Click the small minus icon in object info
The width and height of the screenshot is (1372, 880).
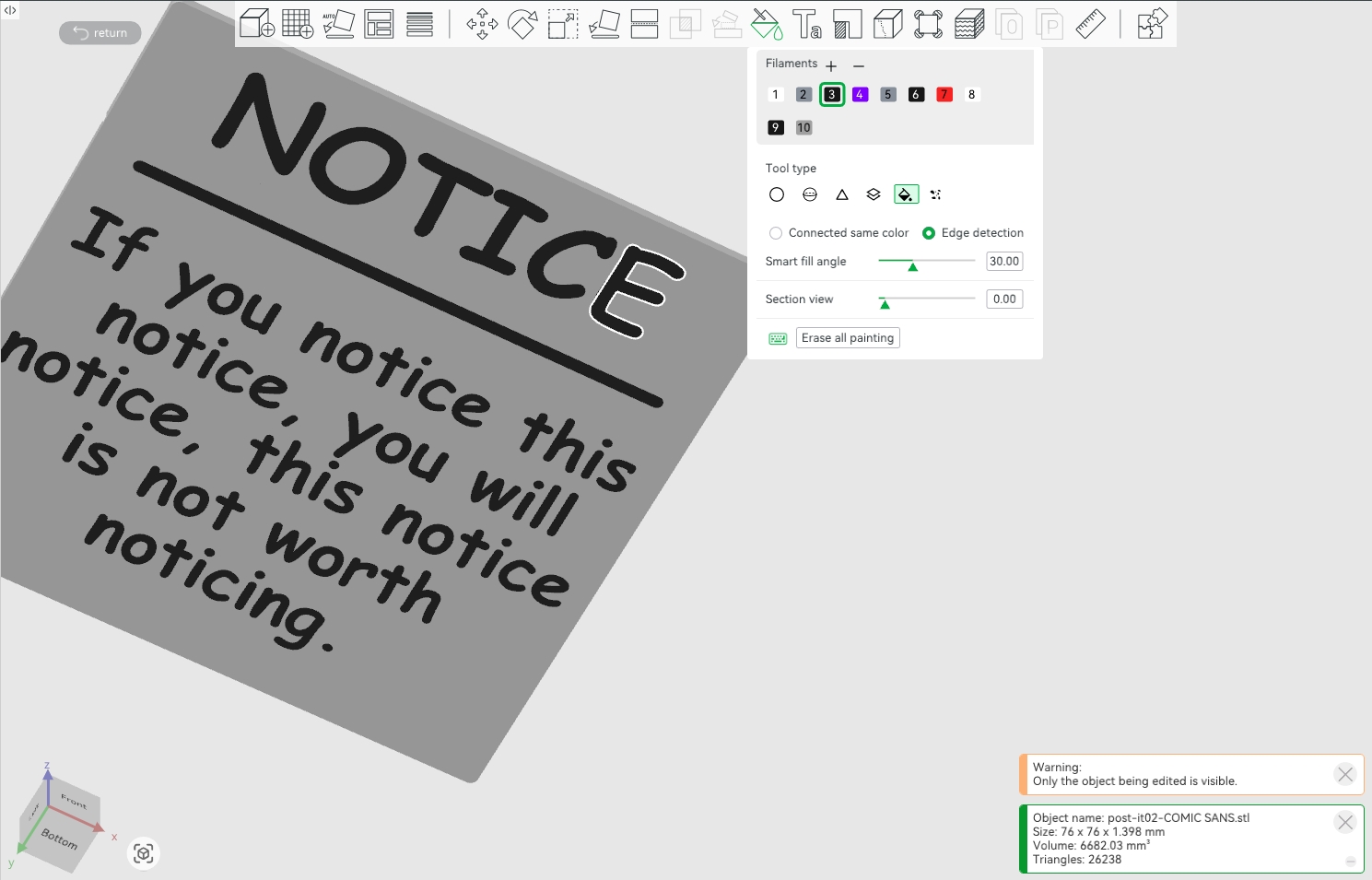[x=1351, y=862]
